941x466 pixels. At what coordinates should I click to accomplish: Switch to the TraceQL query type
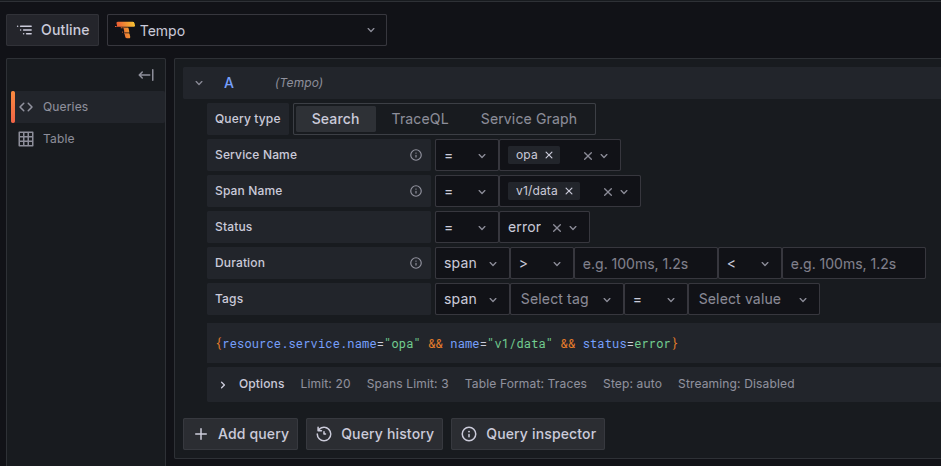click(x=420, y=119)
